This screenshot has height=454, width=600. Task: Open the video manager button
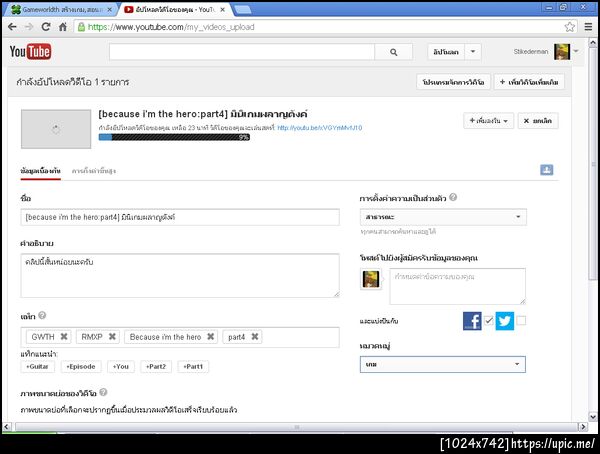[453, 82]
